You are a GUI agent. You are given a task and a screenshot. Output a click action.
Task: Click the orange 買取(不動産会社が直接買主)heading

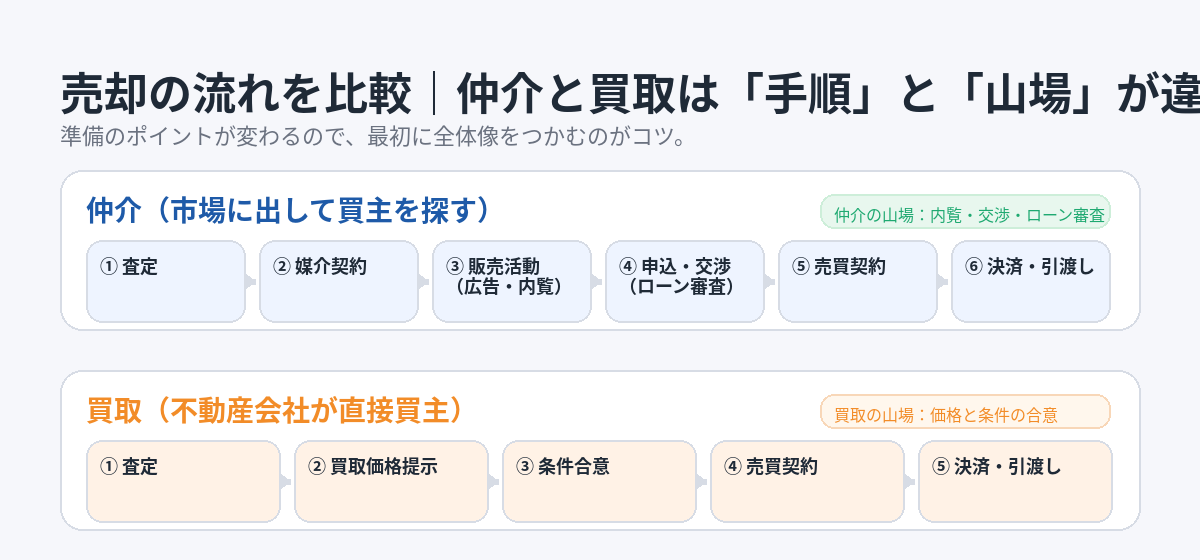[275, 410]
